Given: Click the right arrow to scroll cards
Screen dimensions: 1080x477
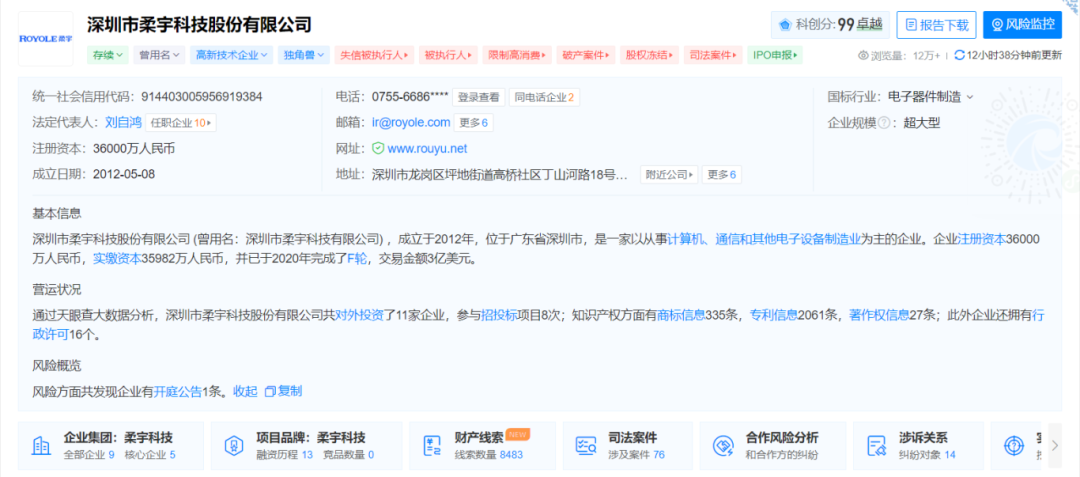Looking at the screenshot, I should [1055, 445].
